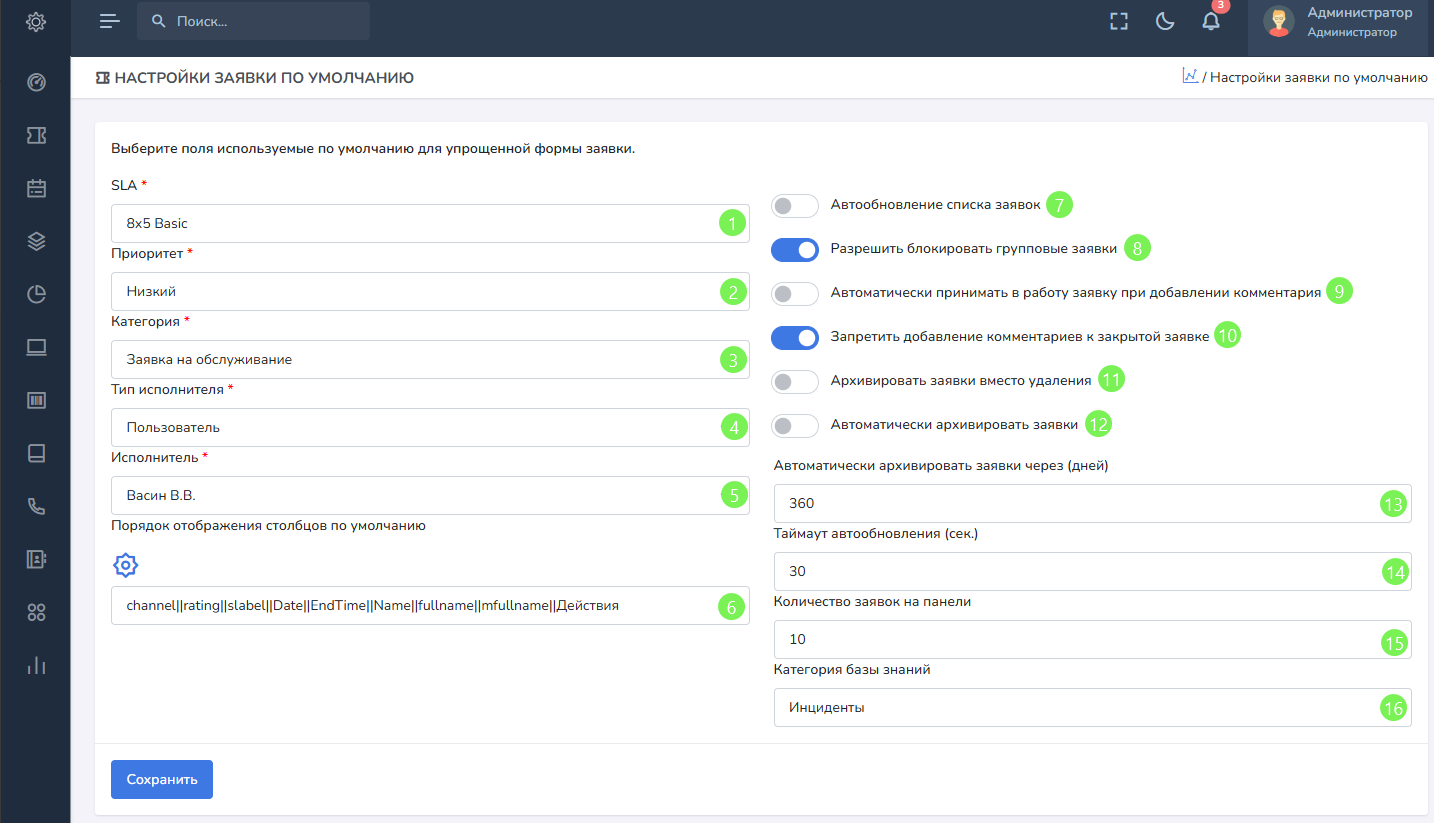Viewport: 1434px width, 823px height.
Task: Enable Автообновление списка заявок toggle
Action: 795,206
